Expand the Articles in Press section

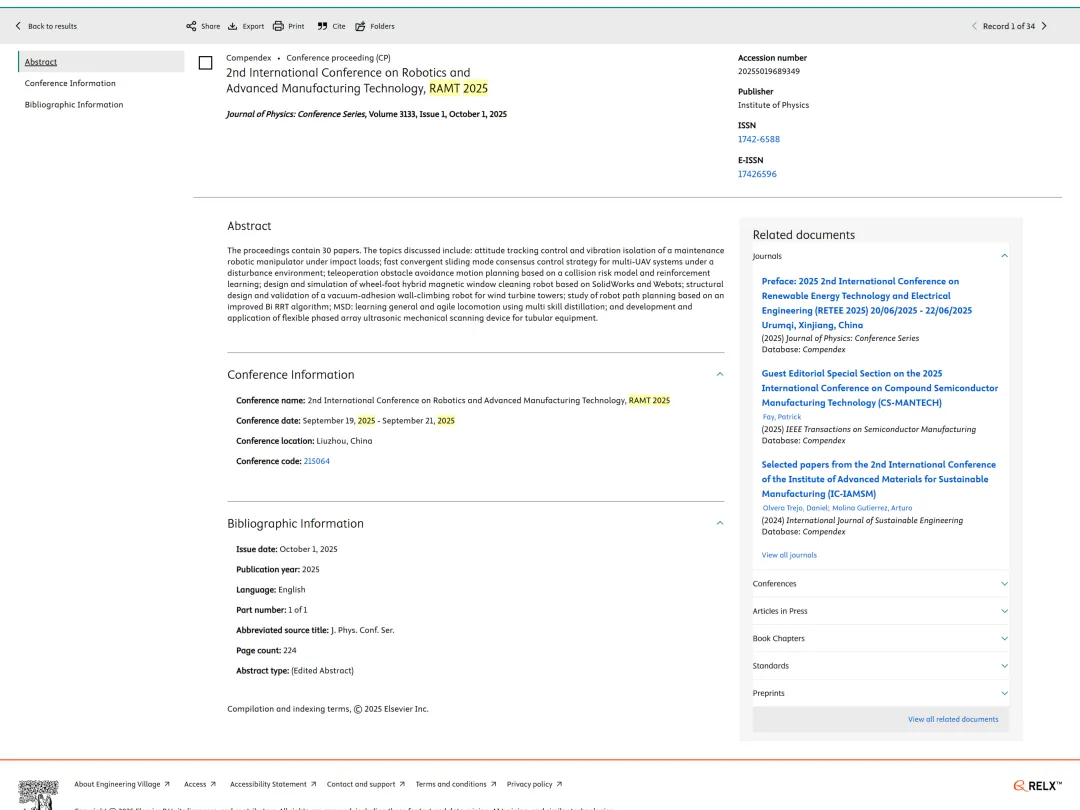click(1004, 611)
